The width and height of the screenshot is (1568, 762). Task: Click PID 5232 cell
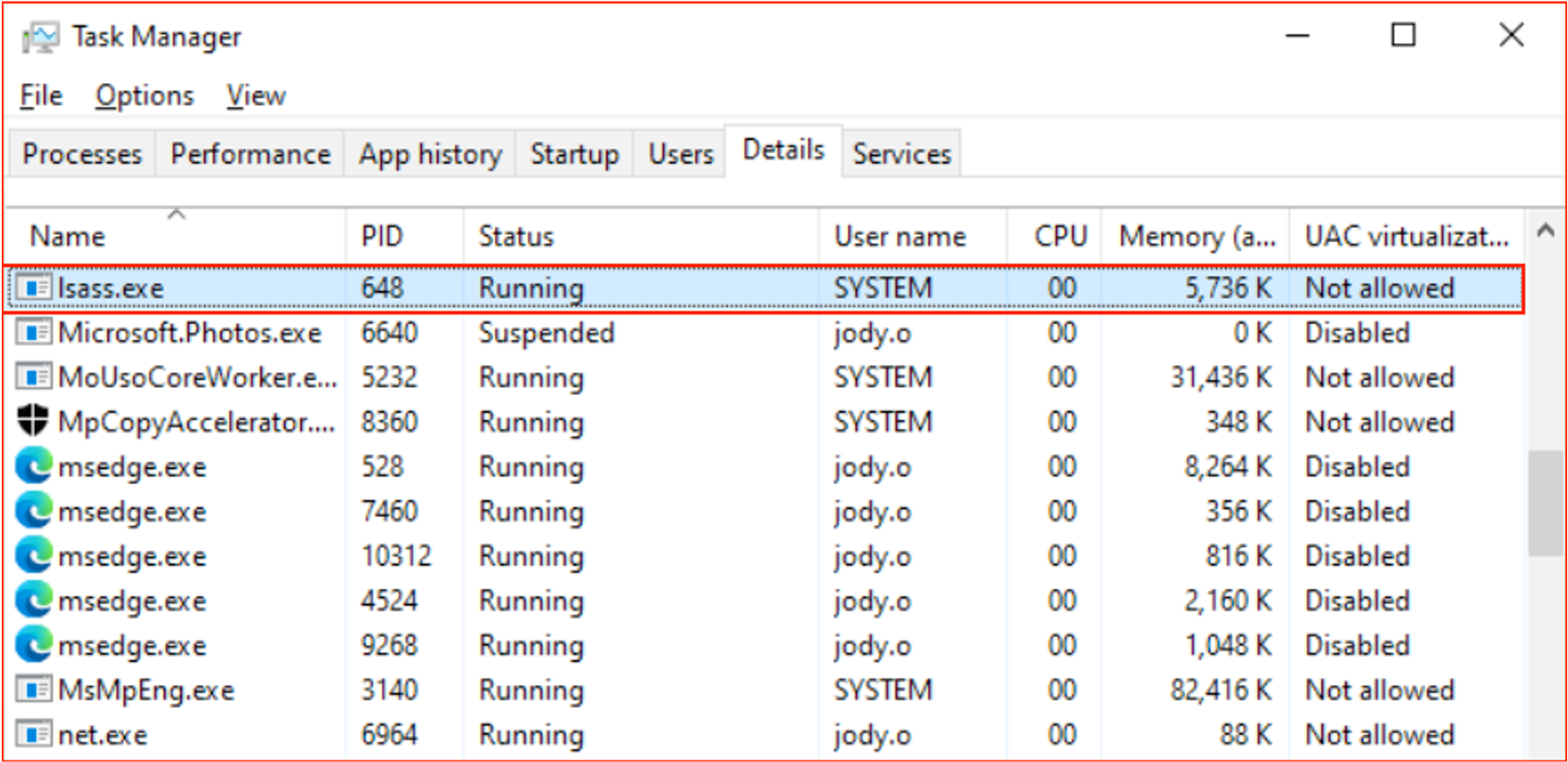[390, 377]
